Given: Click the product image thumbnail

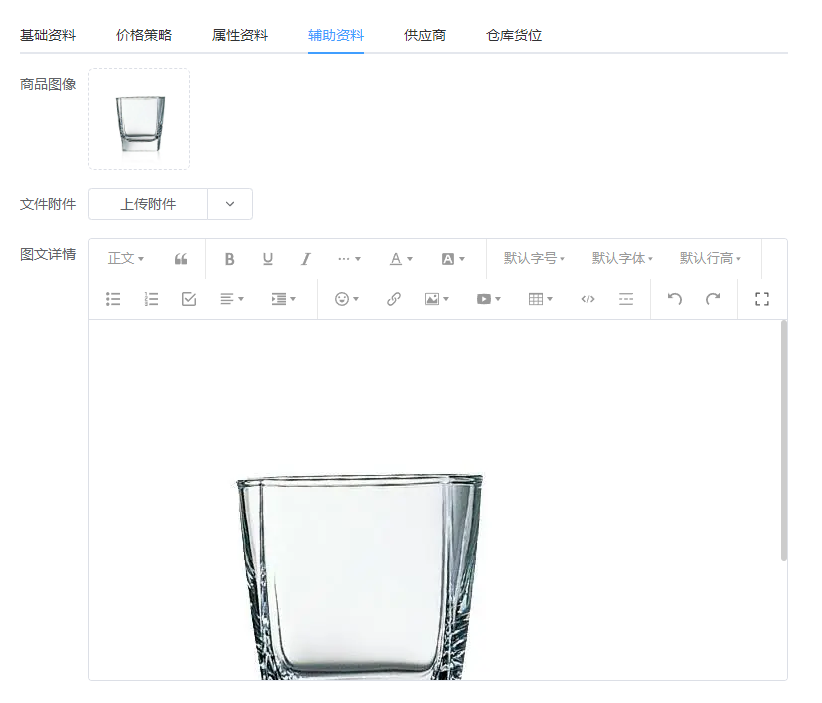Looking at the screenshot, I should click(139, 119).
